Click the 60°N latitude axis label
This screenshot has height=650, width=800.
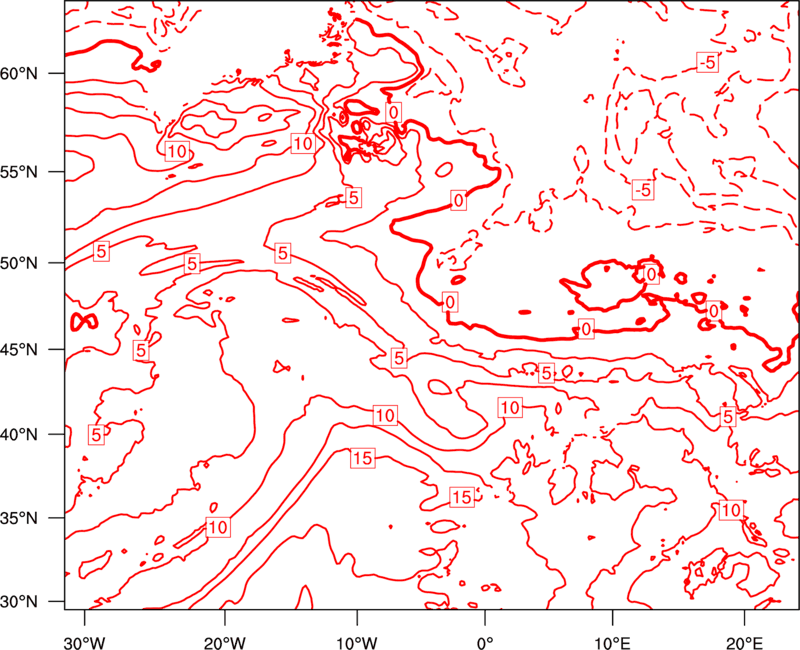pos(19,73)
